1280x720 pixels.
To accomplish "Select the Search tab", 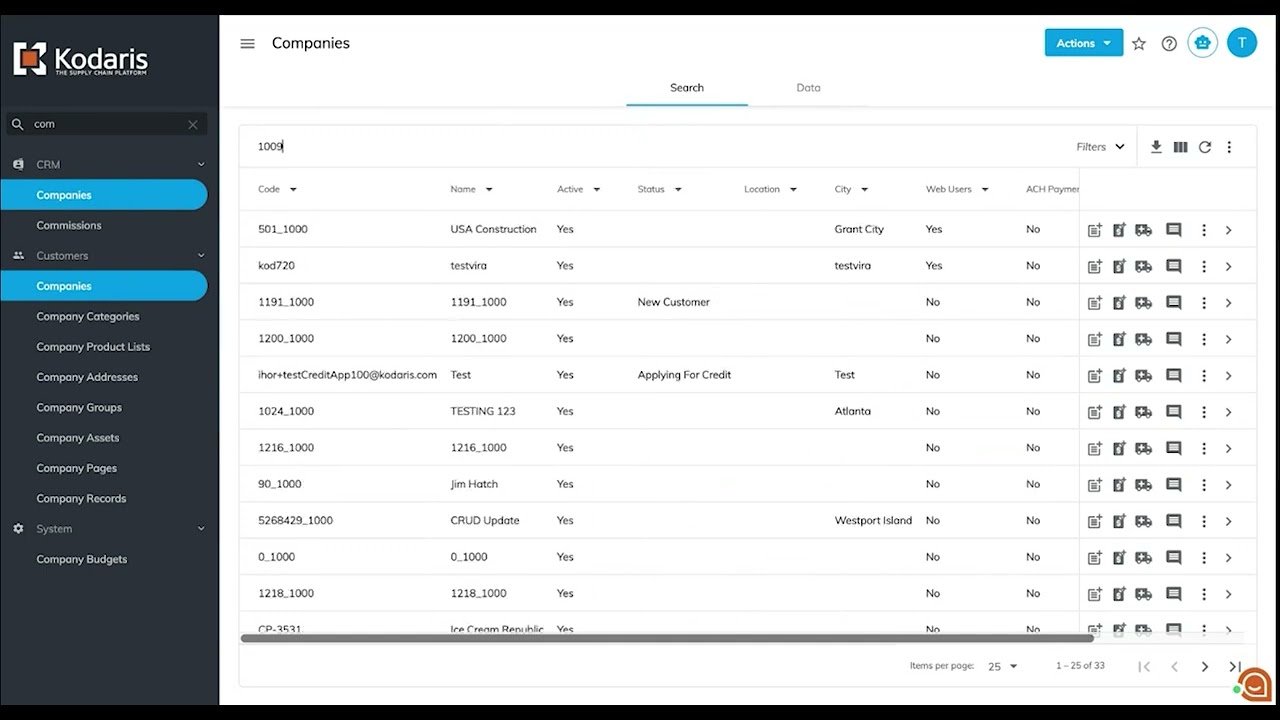I will click(x=687, y=88).
